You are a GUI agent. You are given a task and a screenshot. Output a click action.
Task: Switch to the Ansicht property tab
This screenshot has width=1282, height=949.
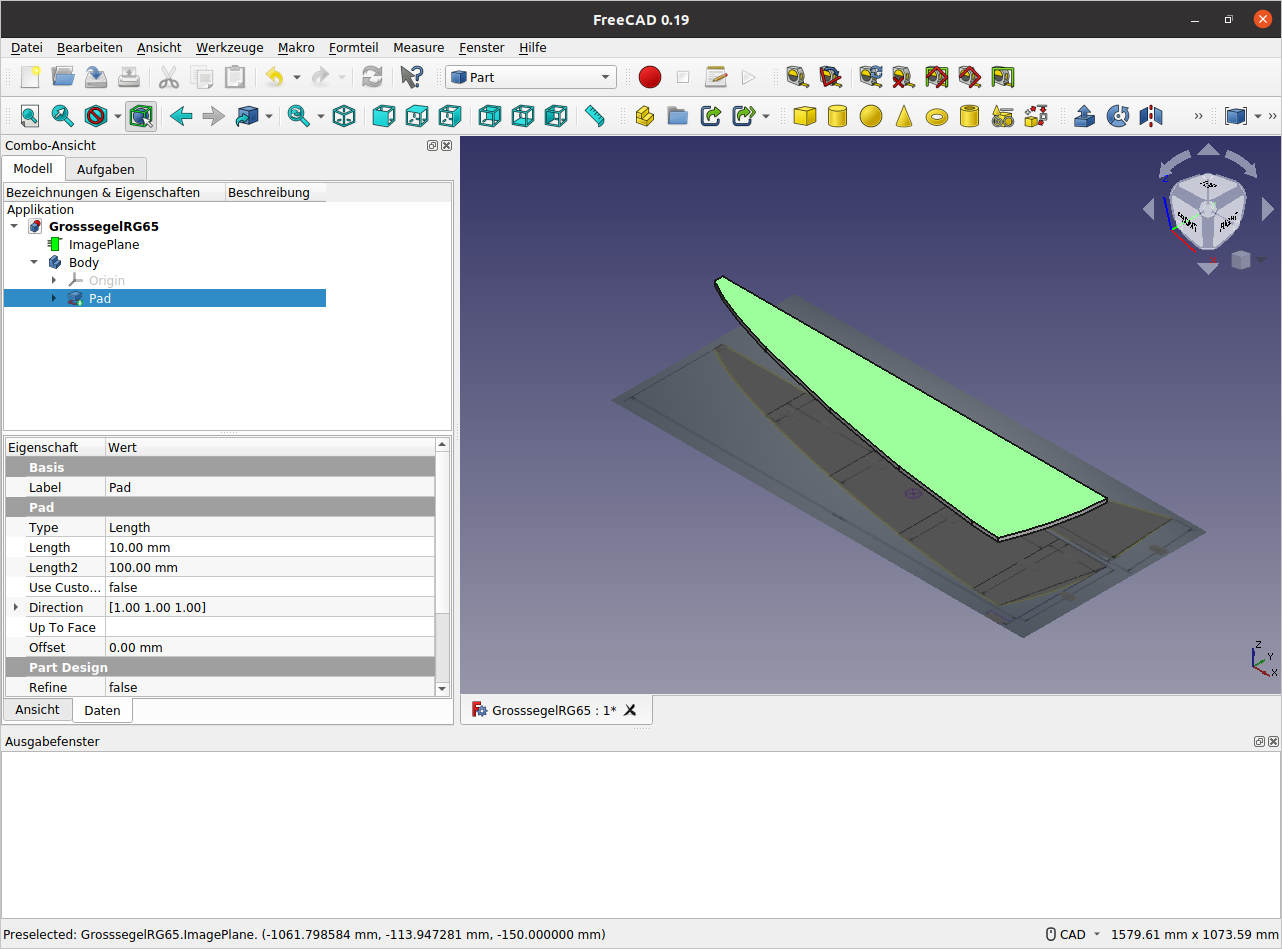(37, 709)
